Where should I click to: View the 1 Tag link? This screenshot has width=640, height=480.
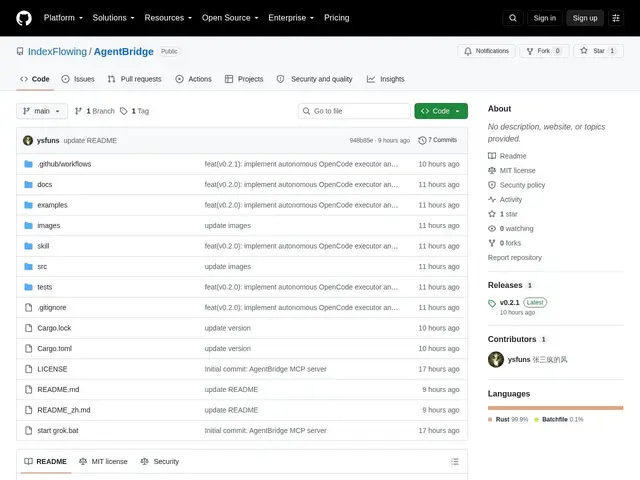pyautogui.click(x=135, y=111)
